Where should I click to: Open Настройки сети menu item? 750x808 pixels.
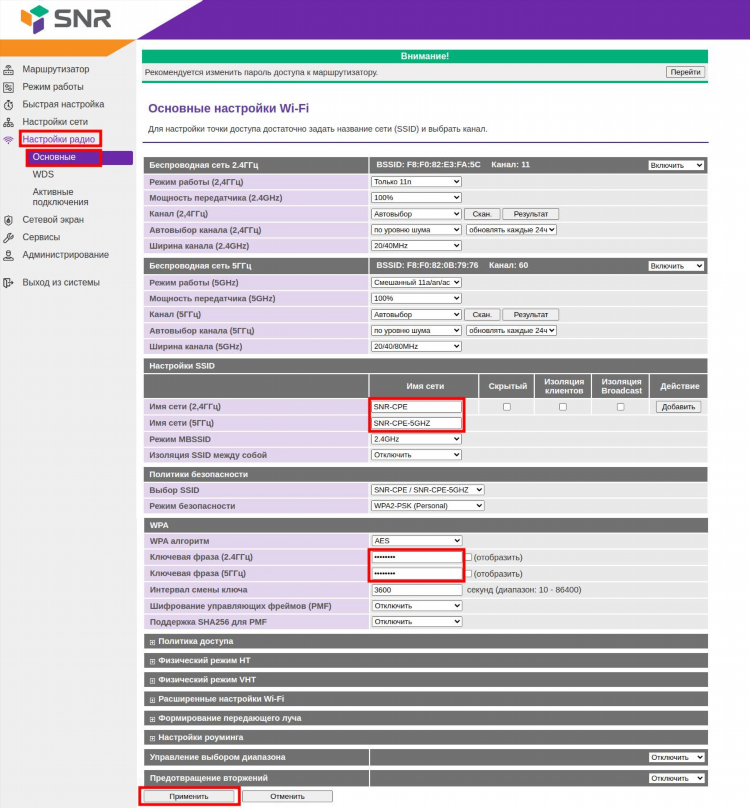coord(55,122)
